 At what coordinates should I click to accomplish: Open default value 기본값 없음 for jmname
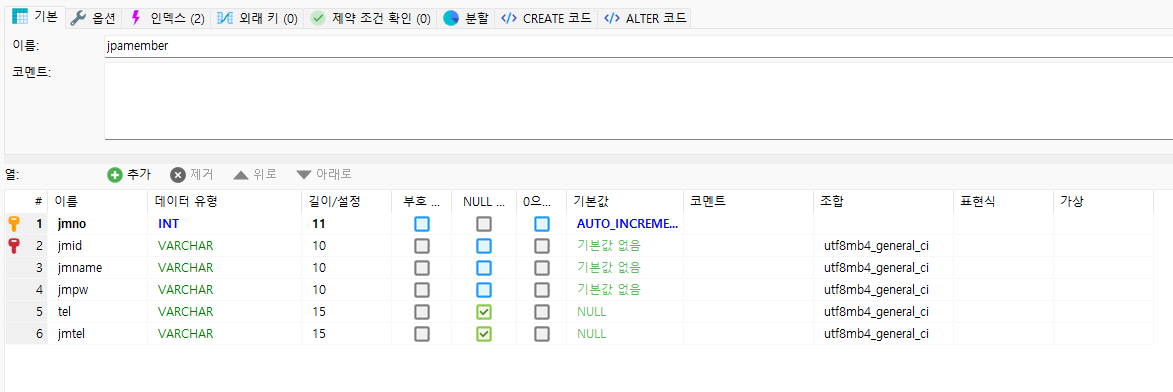(608, 267)
